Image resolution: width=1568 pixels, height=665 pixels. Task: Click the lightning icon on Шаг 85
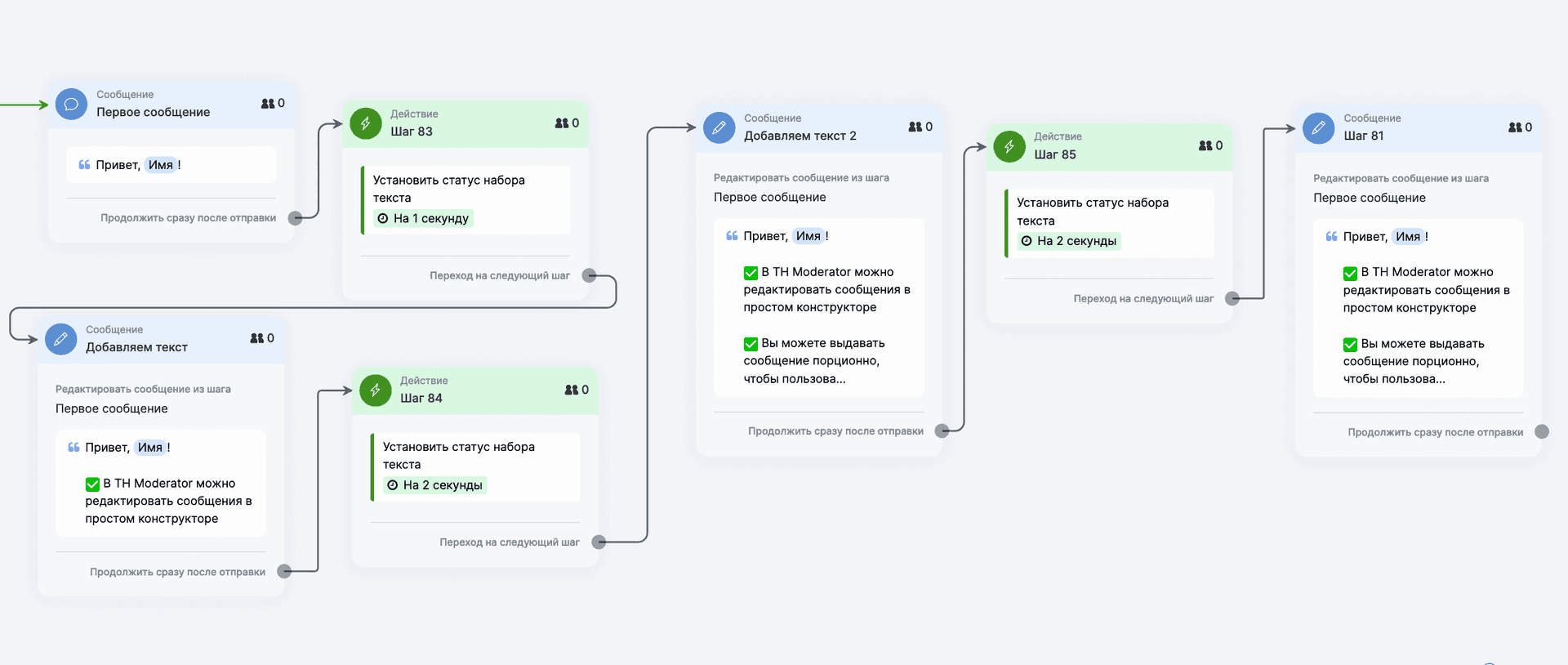pyautogui.click(x=1009, y=146)
